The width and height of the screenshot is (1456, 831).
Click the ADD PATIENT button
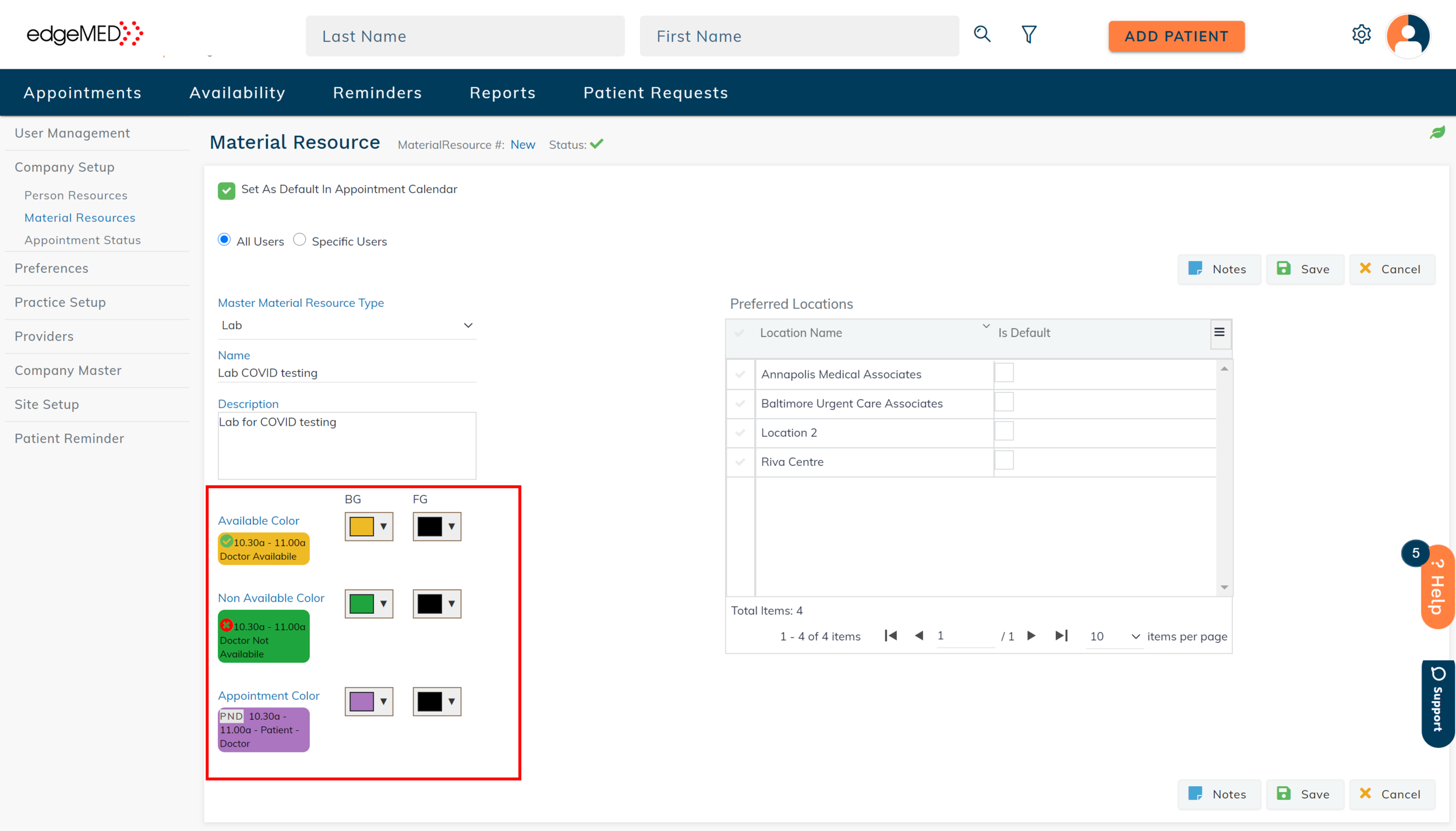1176,36
